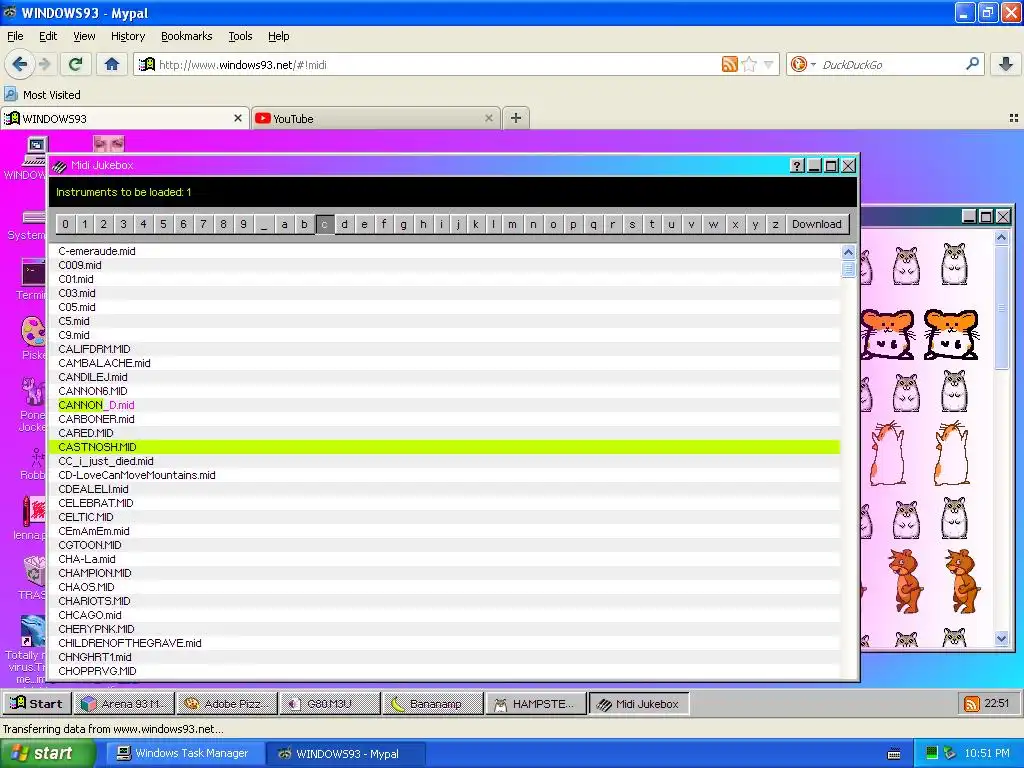Open a new browser tab

515,118
